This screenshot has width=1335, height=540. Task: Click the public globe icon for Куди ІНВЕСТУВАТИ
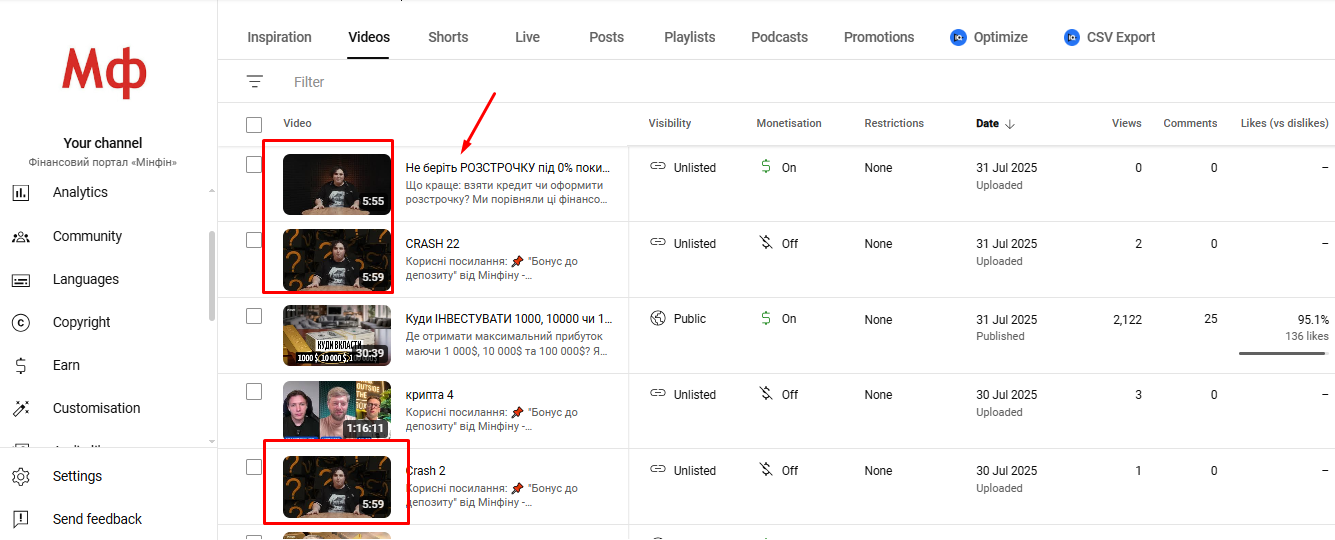click(657, 319)
